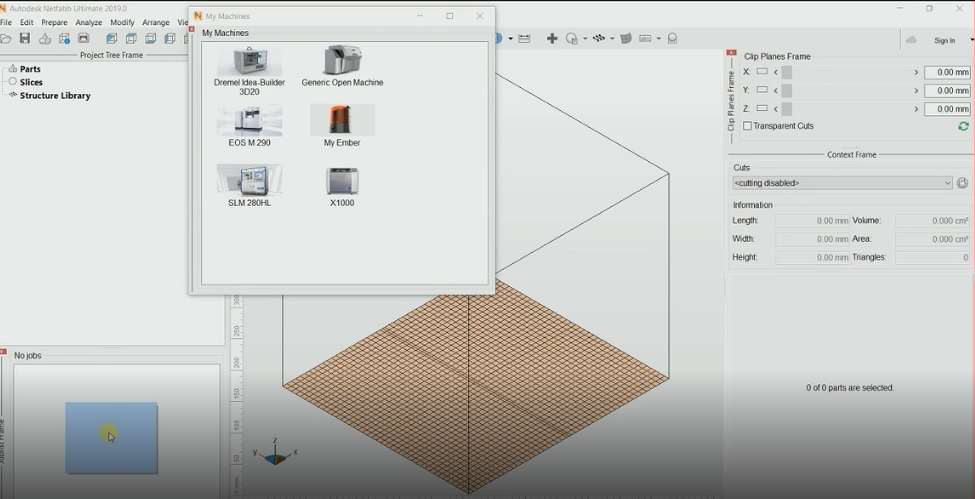Click the cut settings icon beside Cuts dropdown
The height and width of the screenshot is (499, 975).
963,183
